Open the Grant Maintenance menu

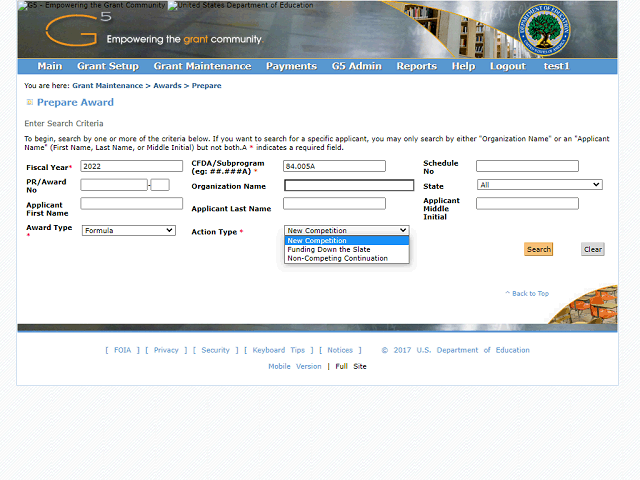point(202,66)
